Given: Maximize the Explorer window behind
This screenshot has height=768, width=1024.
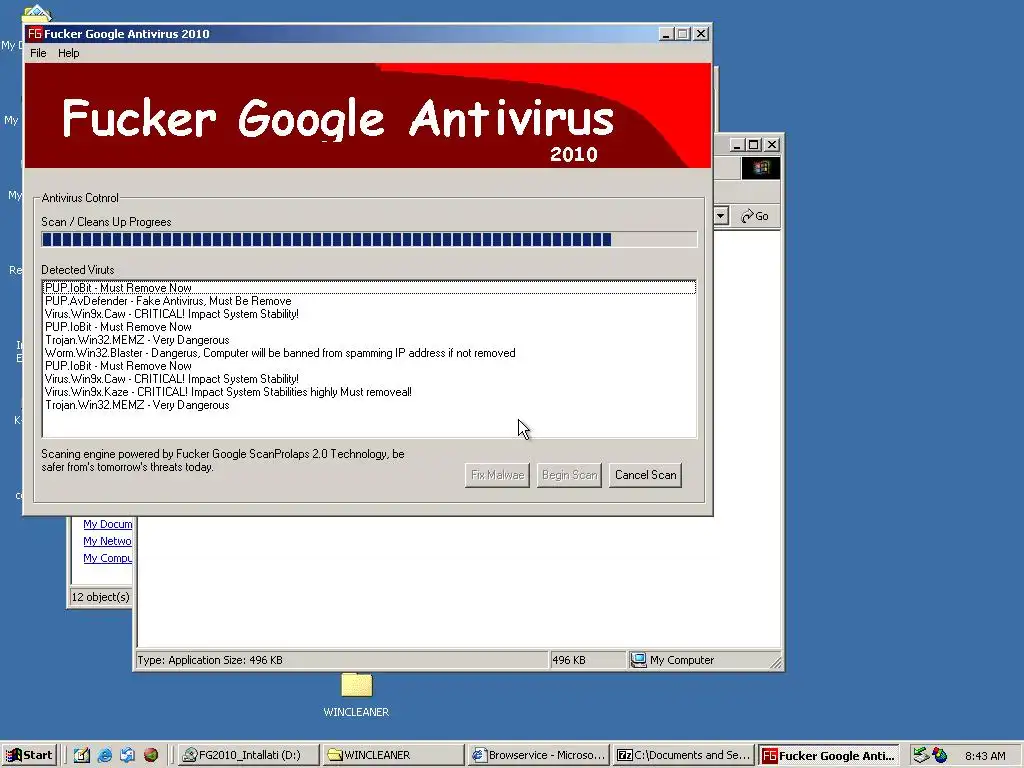Looking at the screenshot, I should [x=754, y=144].
